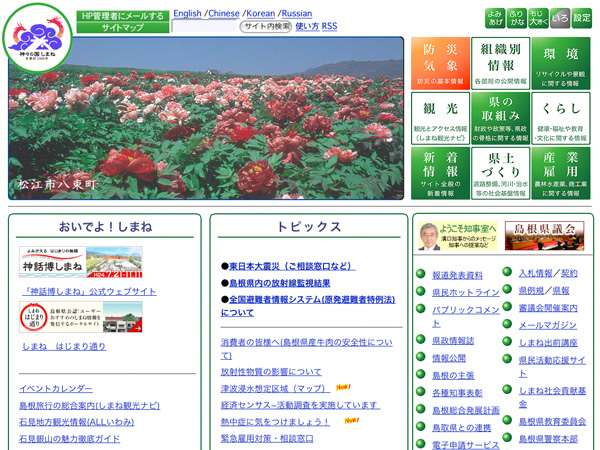Open the 防災気象 category tile
The width and height of the screenshot is (600, 450).
click(x=439, y=63)
